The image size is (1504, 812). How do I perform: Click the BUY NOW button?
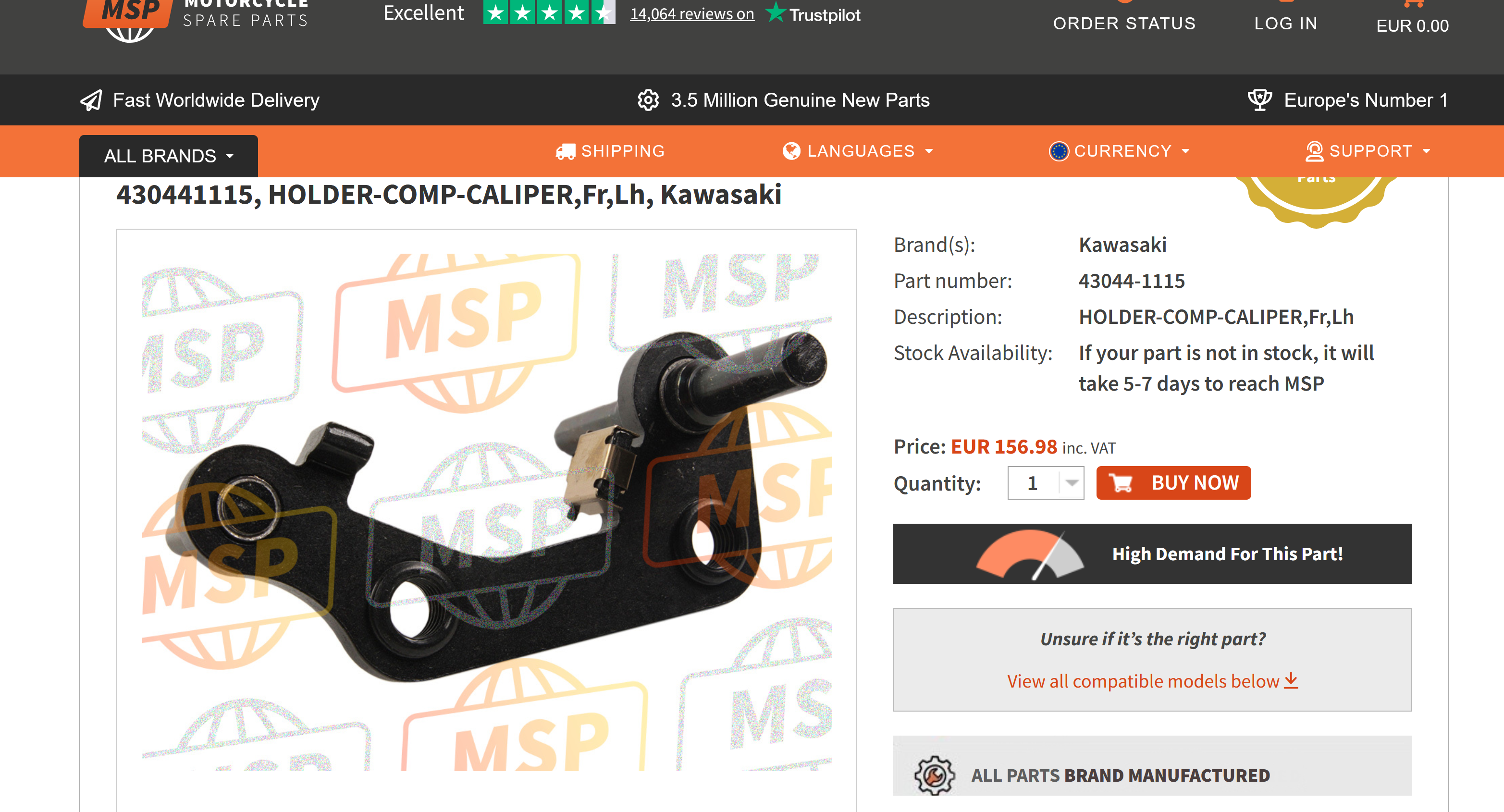tap(1173, 483)
